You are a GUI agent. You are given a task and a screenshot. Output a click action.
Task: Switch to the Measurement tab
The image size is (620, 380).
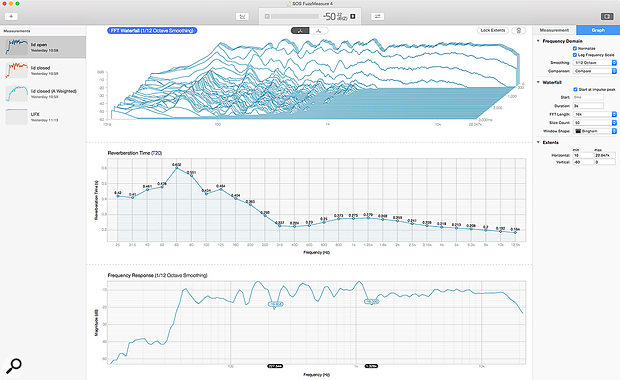tap(554, 30)
